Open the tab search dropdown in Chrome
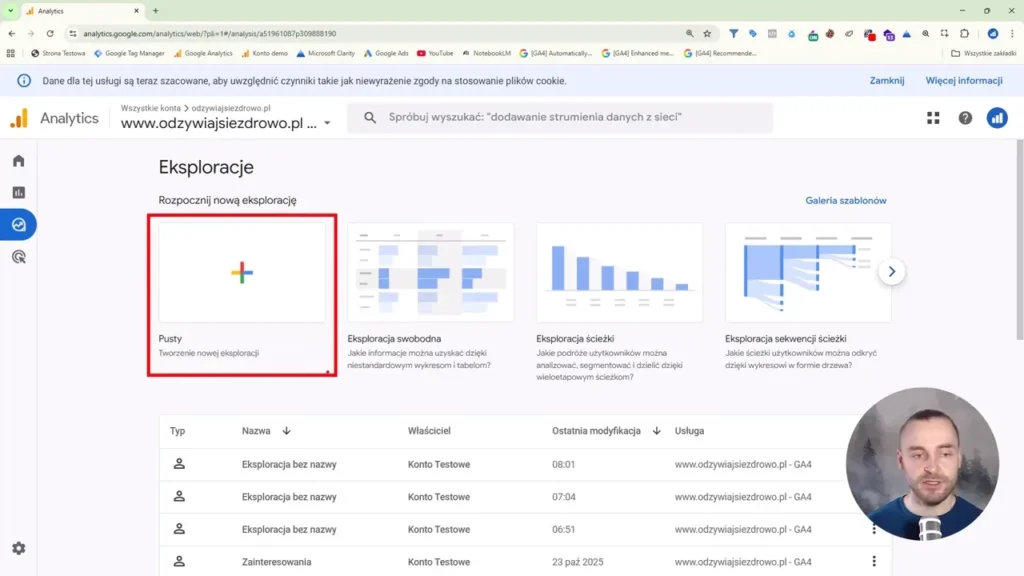1024x576 pixels. coord(10,10)
